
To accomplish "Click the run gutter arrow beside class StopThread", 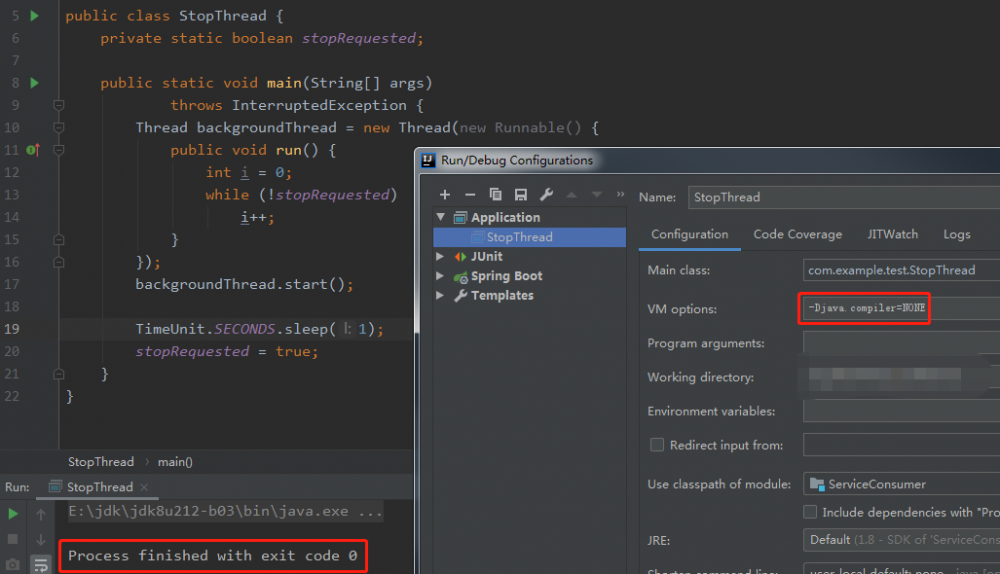I will 34,15.
